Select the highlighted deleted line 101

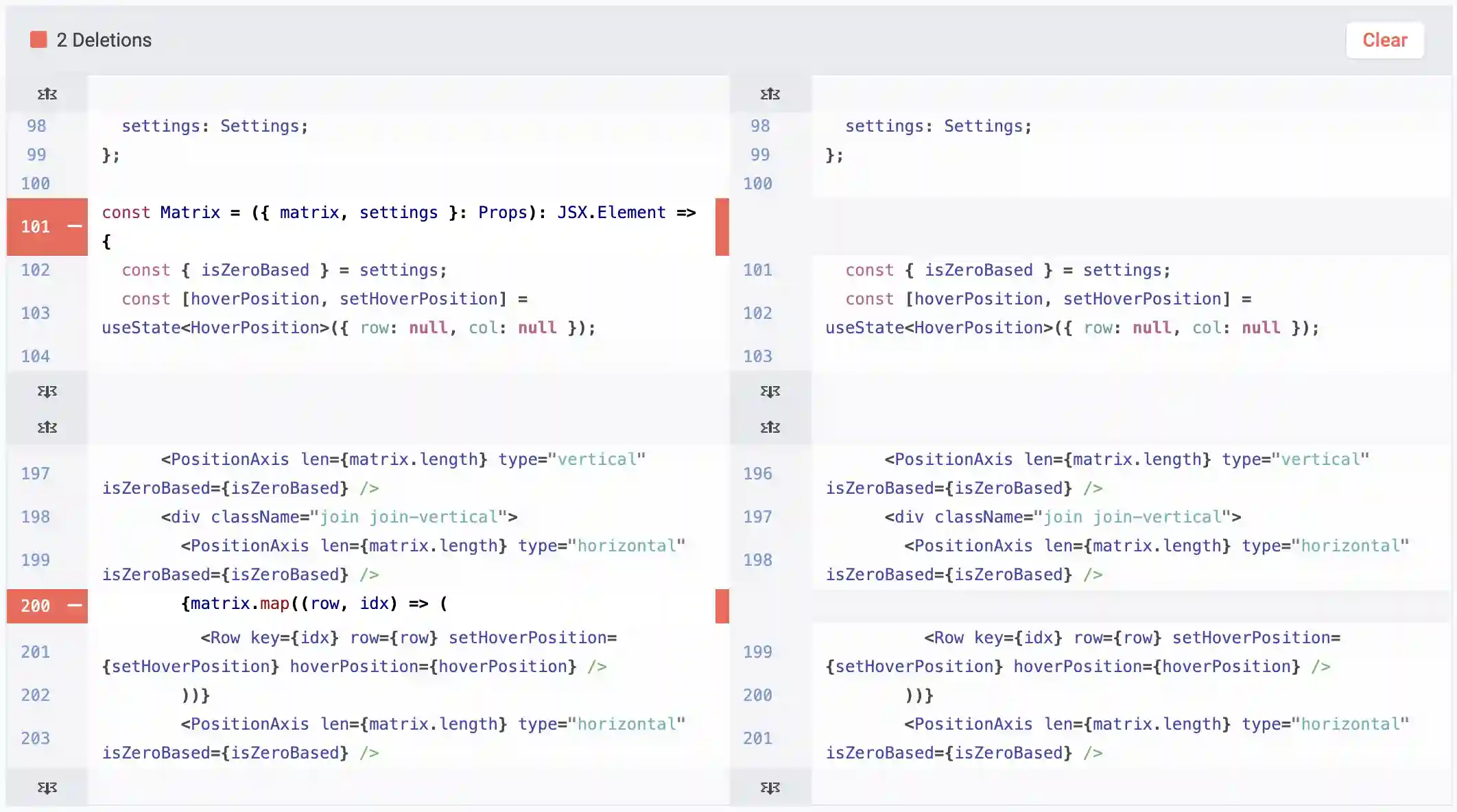(398, 226)
